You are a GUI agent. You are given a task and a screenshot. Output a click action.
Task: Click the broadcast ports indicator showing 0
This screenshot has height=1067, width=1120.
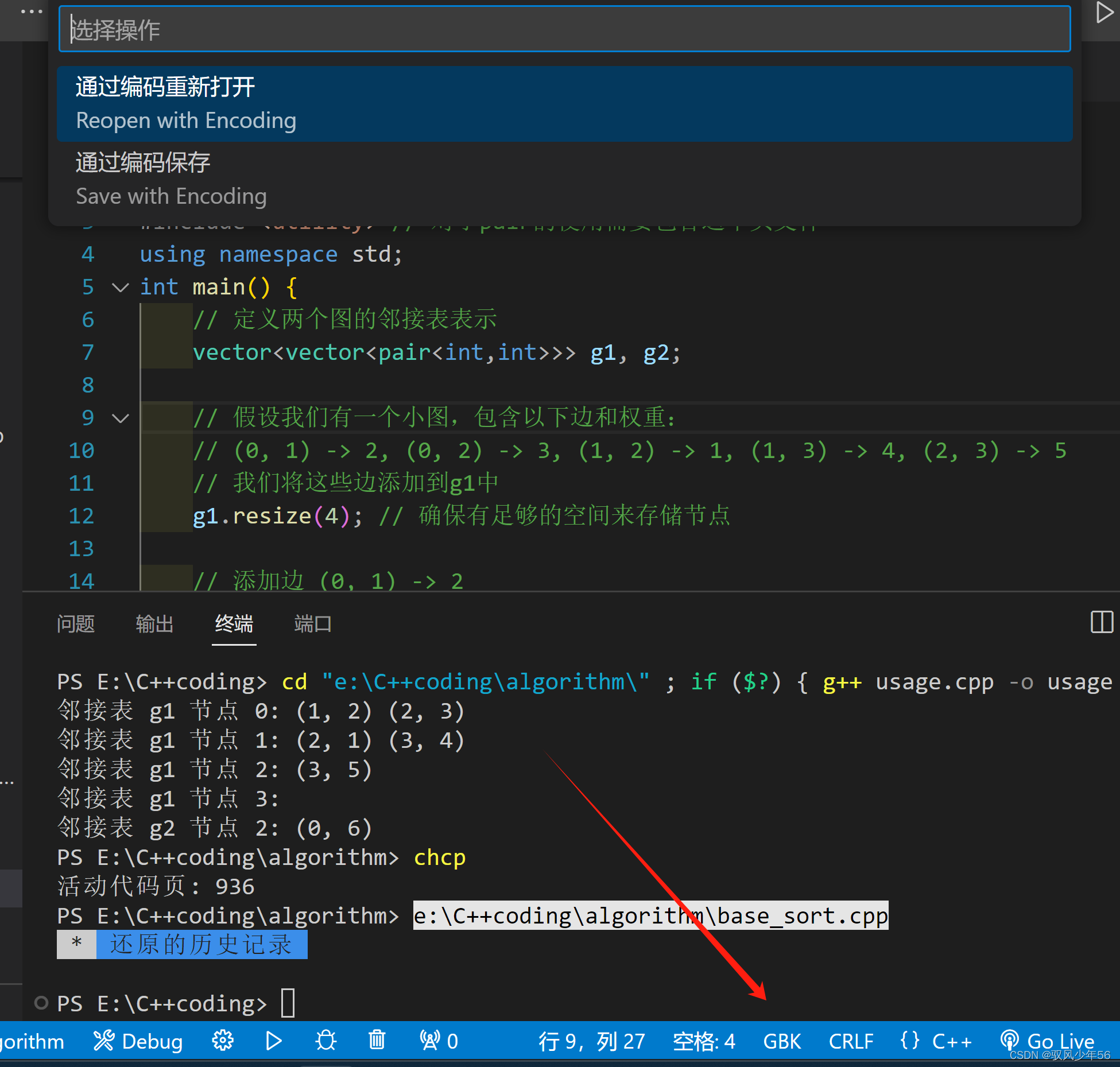439,1041
